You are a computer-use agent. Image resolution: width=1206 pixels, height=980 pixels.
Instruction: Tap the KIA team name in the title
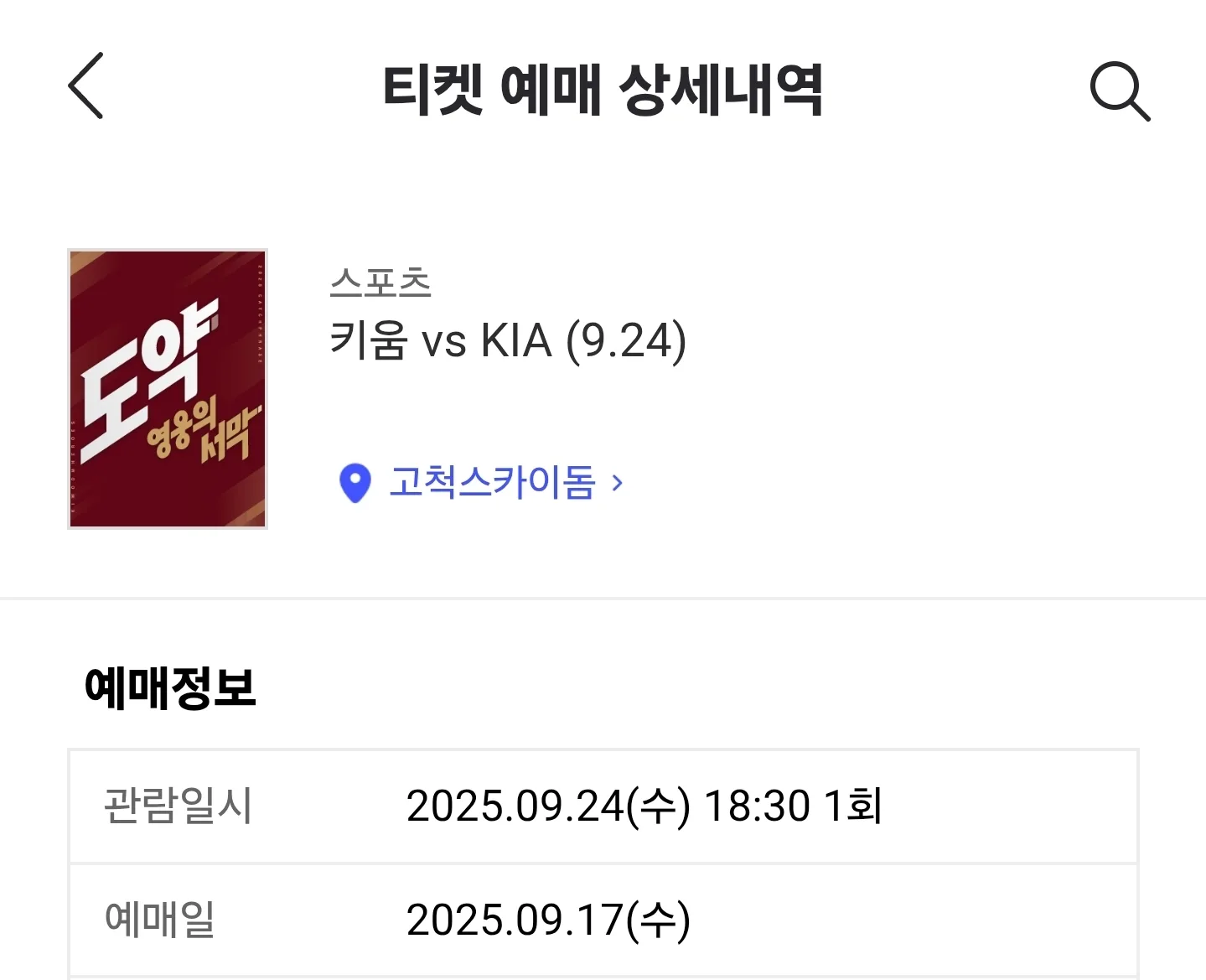click(516, 340)
